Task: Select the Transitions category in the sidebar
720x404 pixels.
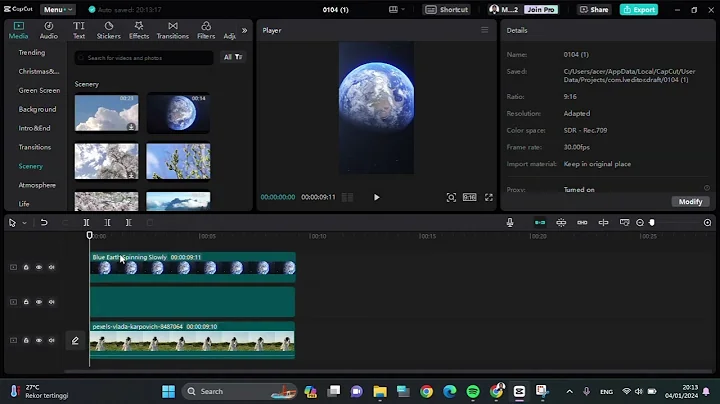Action: coord(34,147)
